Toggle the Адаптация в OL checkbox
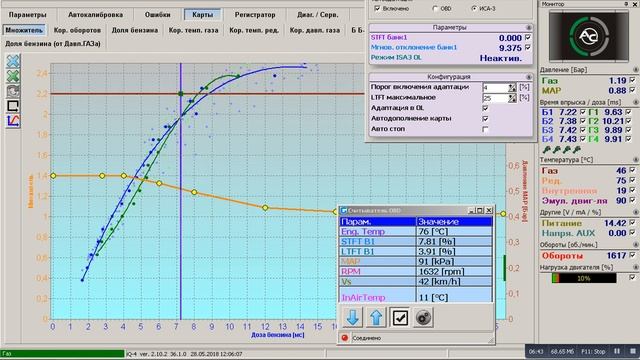Image resolution: width=640 pixels, height=360 pixels. click(485, 108)
